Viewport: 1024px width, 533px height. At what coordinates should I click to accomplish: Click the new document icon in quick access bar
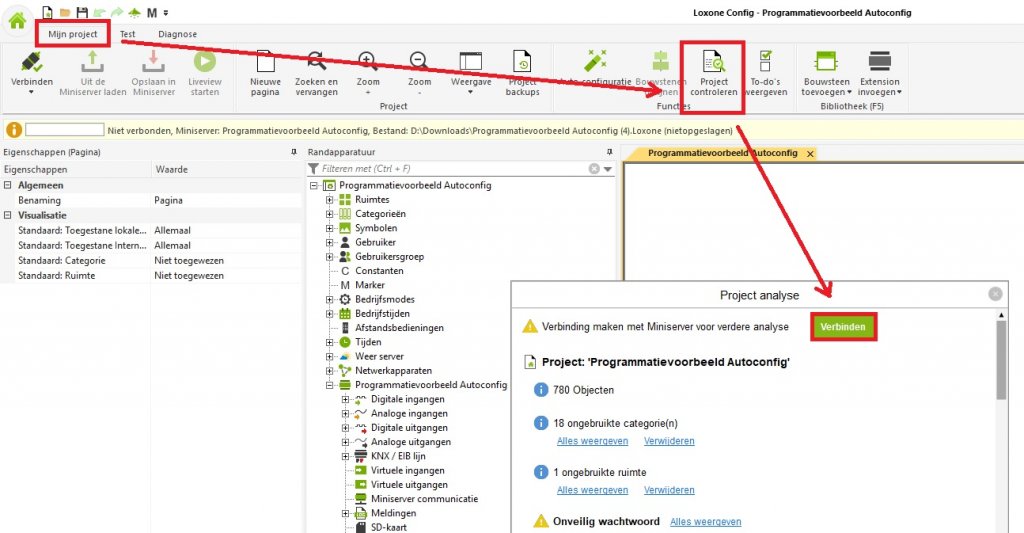pyautogui.click(x=47, y=12)
